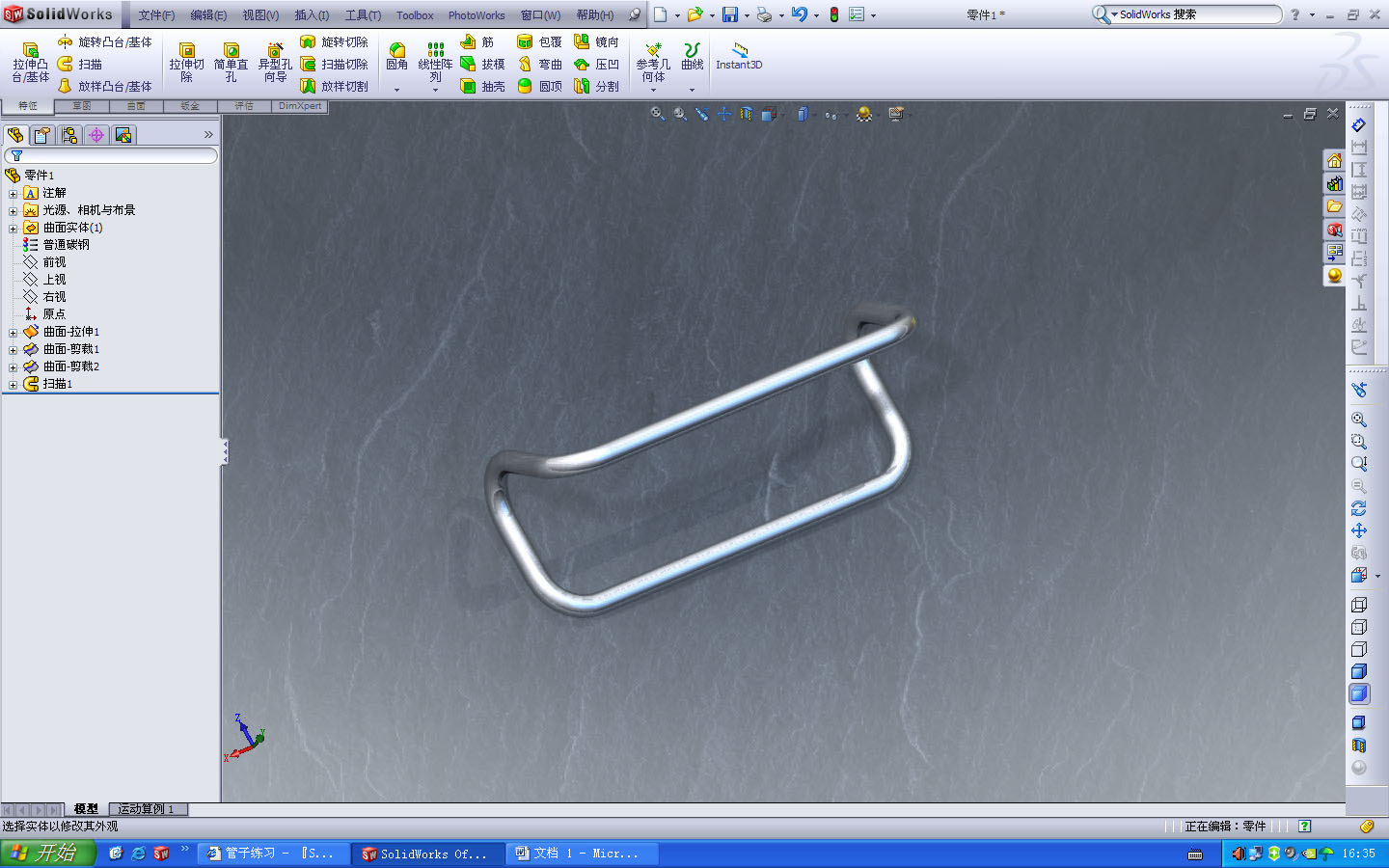The height and width of the screenshot is (868, 1389).
Task: Click the pan view icon in right toolbar
Action: click(1359, 530)
